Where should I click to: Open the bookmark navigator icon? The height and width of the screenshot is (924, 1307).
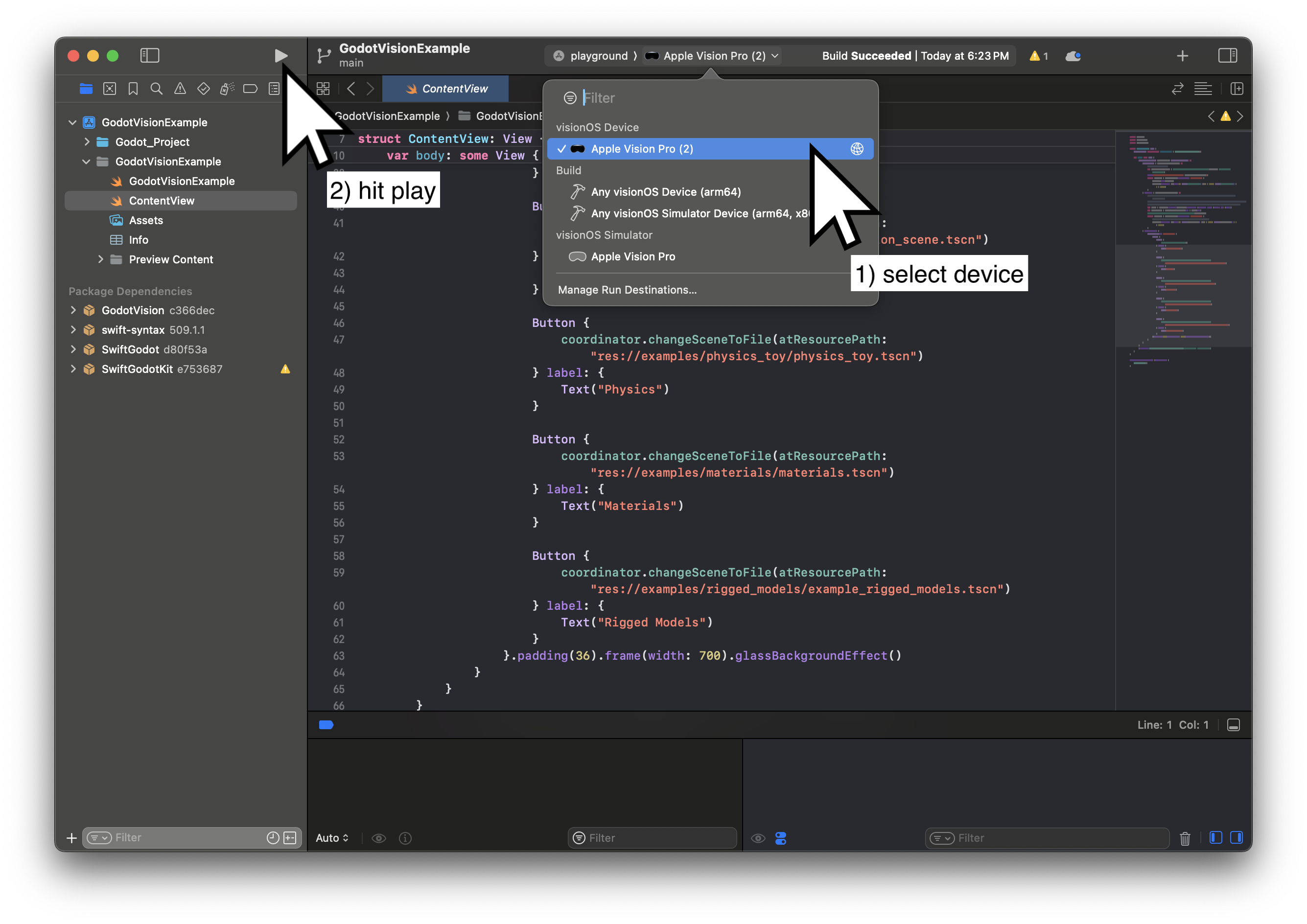pyautogui.click(x=133, y=89)
